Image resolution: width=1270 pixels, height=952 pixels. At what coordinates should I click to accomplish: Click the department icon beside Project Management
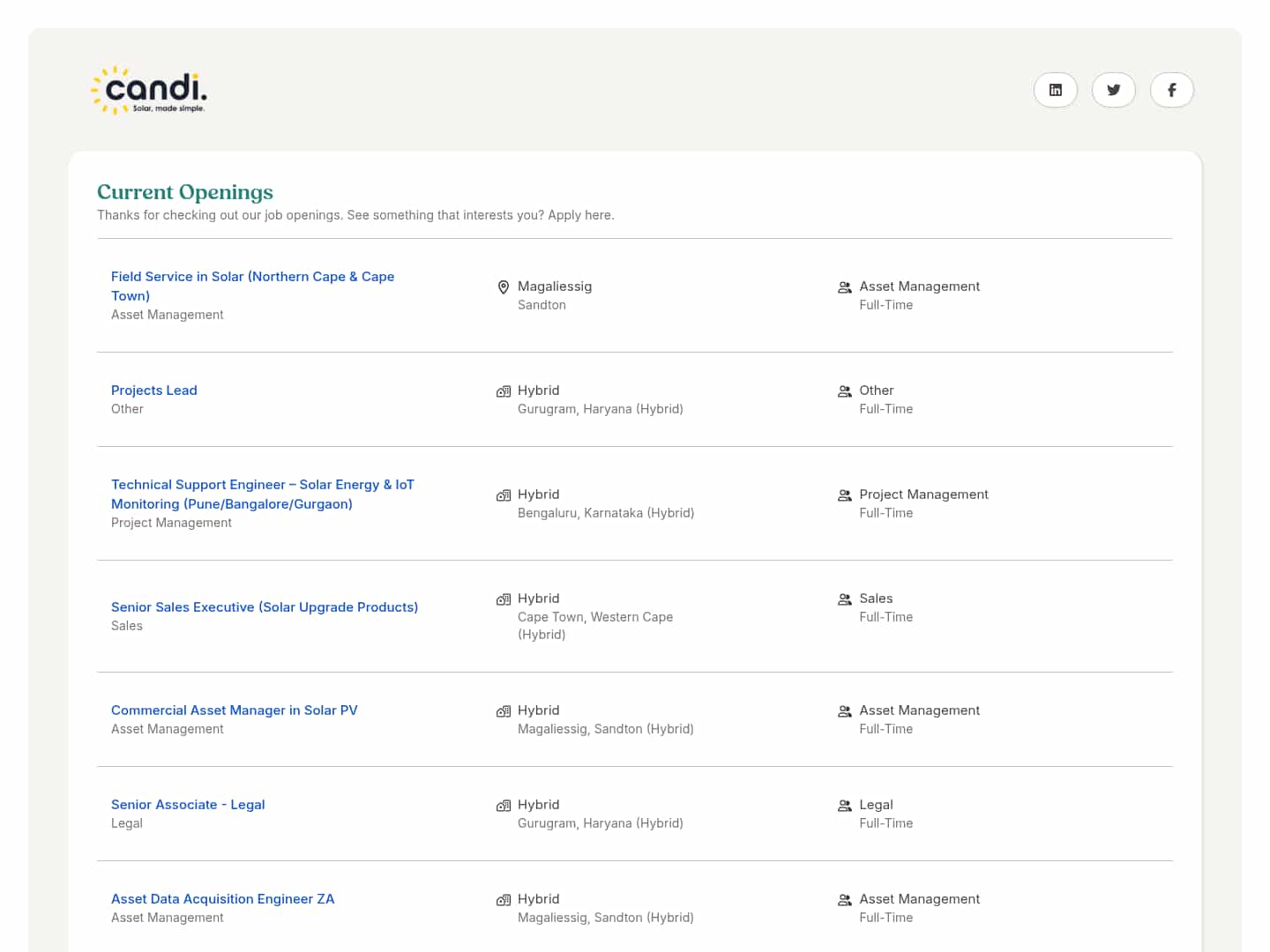(844, 495)
